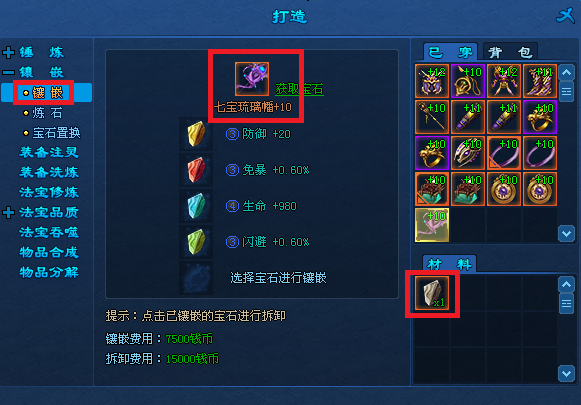Click equipment list scroll down arrow
Screen dimensions: 581x405
566,233
